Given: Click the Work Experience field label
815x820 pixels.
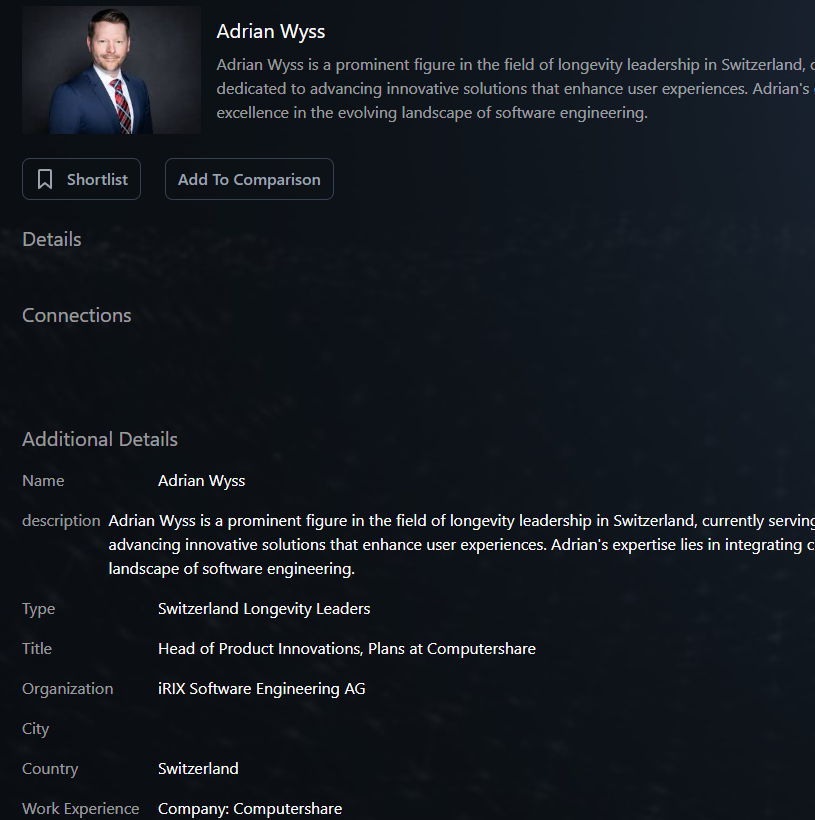Looking at the screenshot, I should point(81,809).
